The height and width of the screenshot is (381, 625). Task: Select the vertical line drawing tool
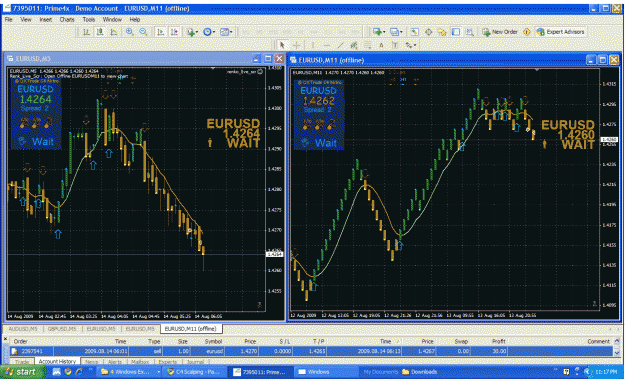click(312, 45)
